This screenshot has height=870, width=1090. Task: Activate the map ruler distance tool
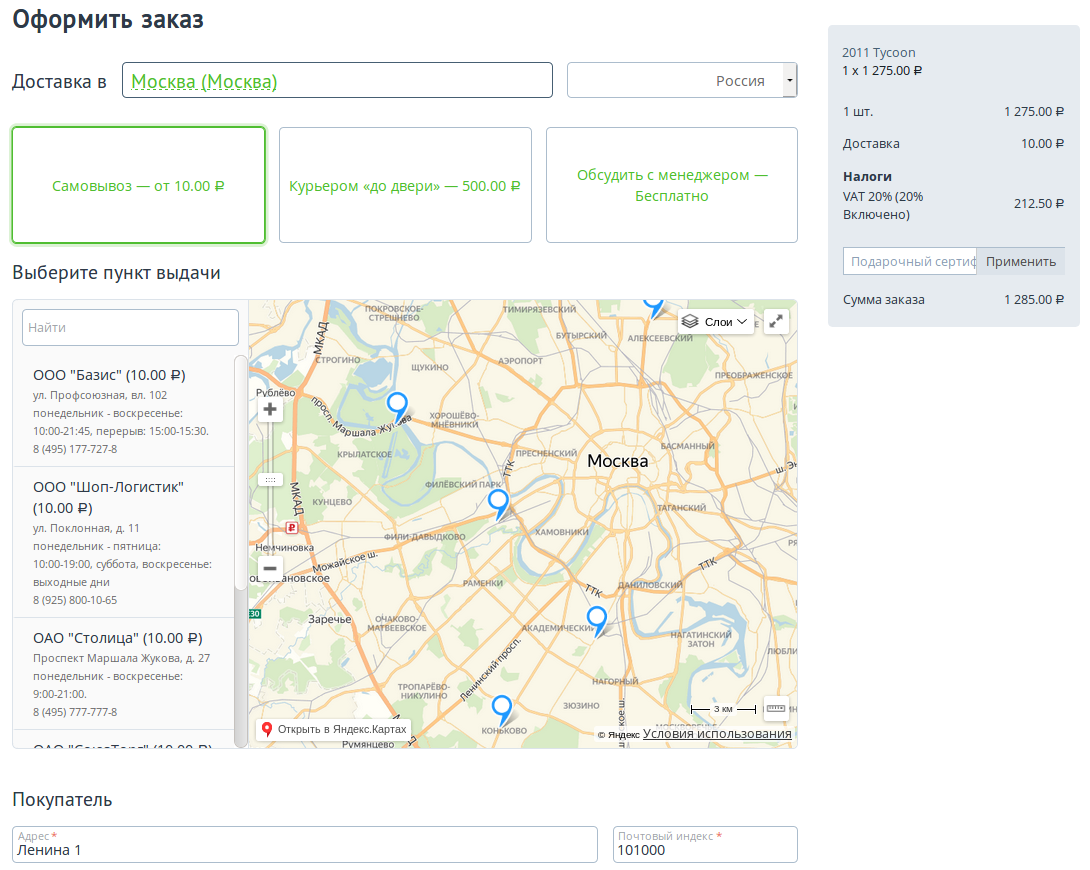[x=776, y=708]
